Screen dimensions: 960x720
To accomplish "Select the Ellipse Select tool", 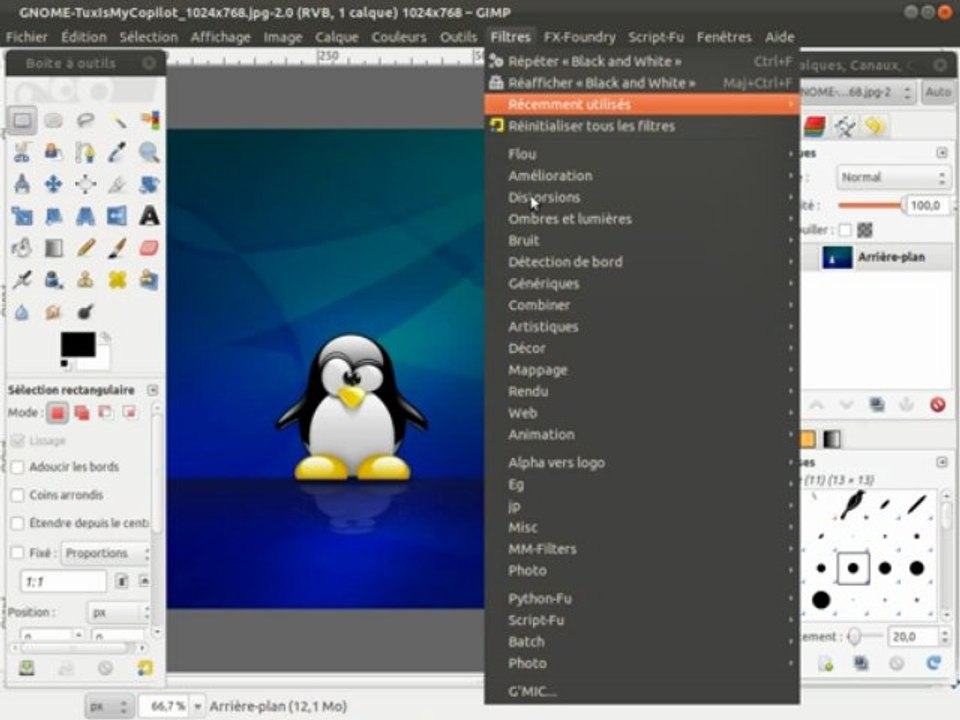I will pos(54,120).
